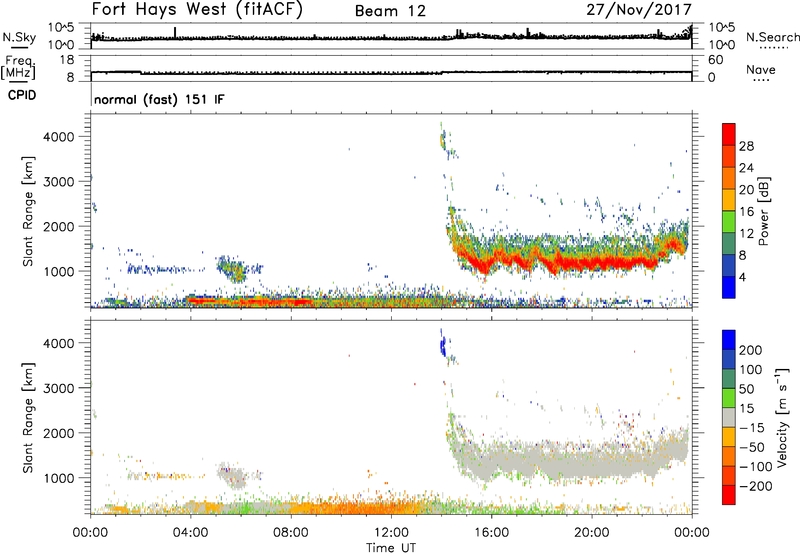Click the '20:00' time axis tick
Viewport: 800px width, 554px height.
(591, 533)
